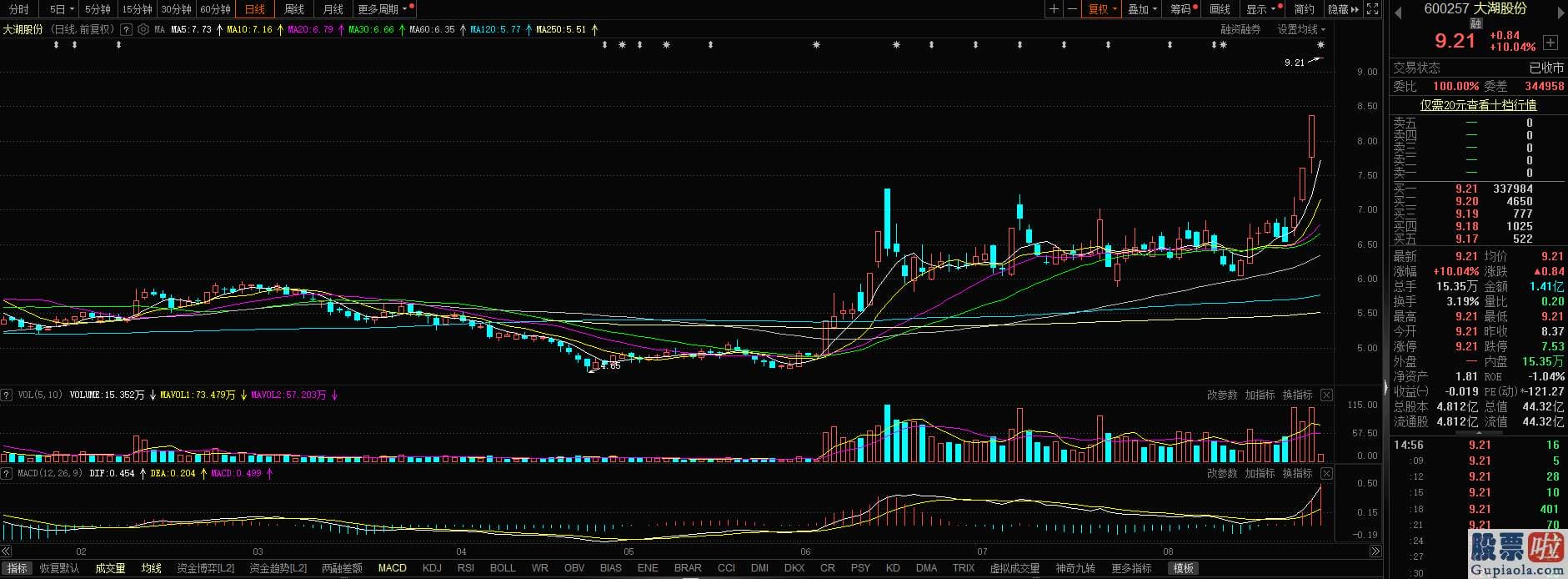Open help for MACD indicator
The image size is (1568, 579).
7,473
